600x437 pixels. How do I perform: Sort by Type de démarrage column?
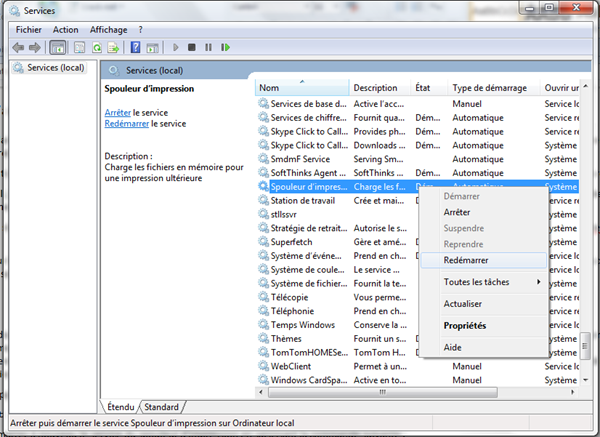pos(493,88)
